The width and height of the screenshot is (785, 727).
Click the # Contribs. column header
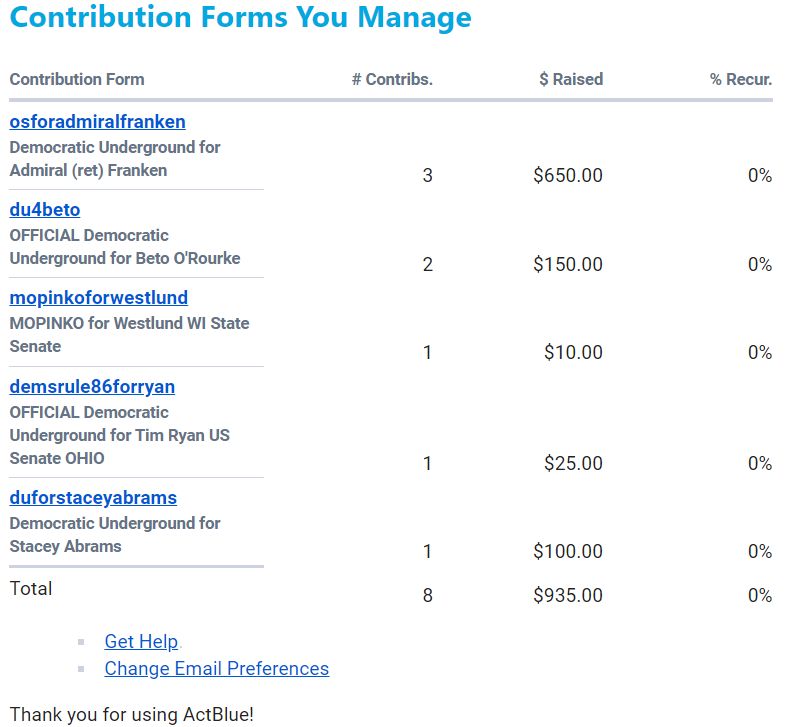392,80
